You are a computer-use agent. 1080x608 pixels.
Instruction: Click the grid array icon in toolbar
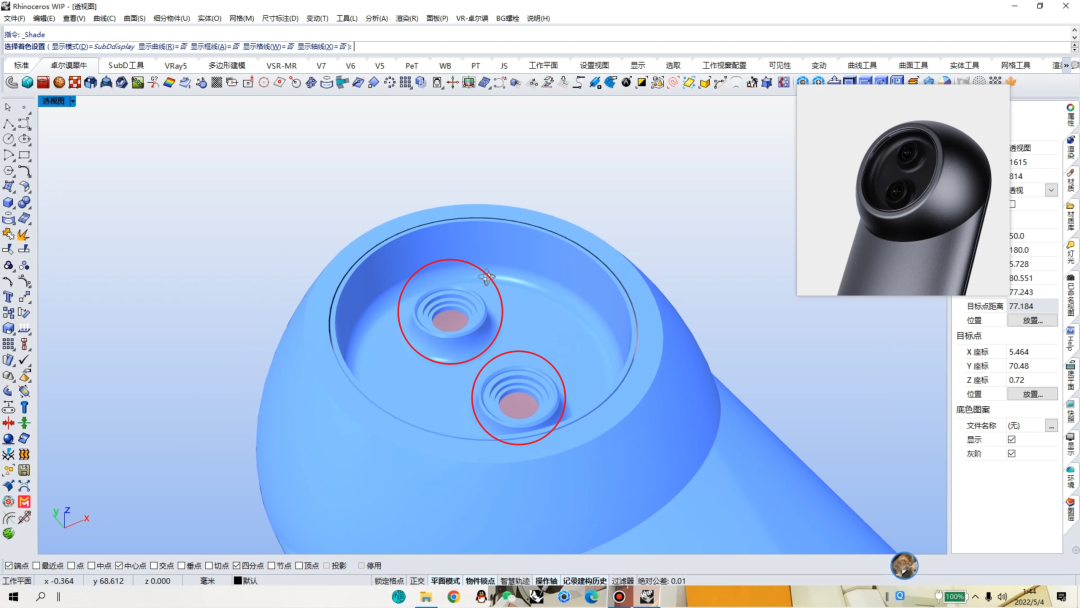(x=405, y=83)
